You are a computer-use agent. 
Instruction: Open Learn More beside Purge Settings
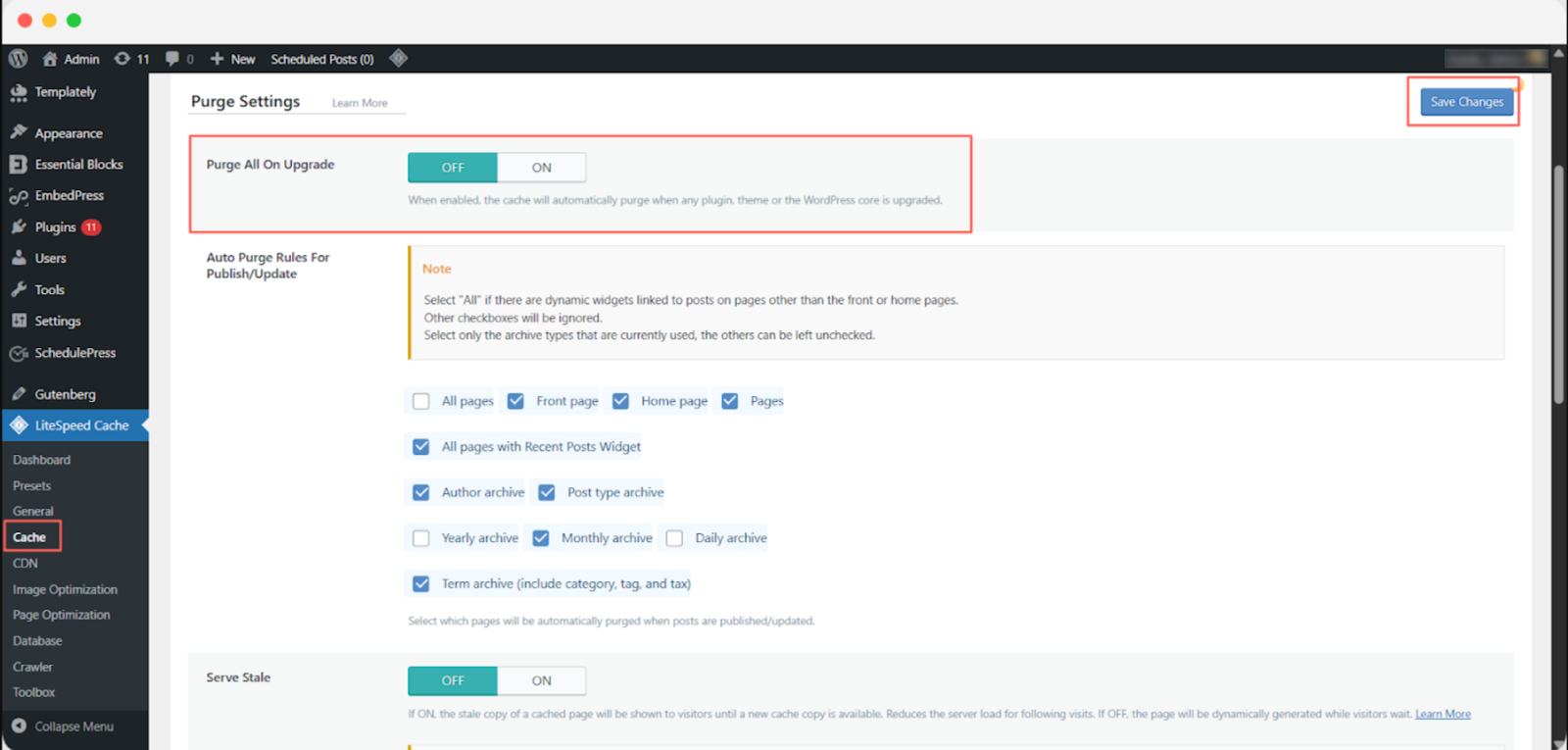(x=360, y=103)
